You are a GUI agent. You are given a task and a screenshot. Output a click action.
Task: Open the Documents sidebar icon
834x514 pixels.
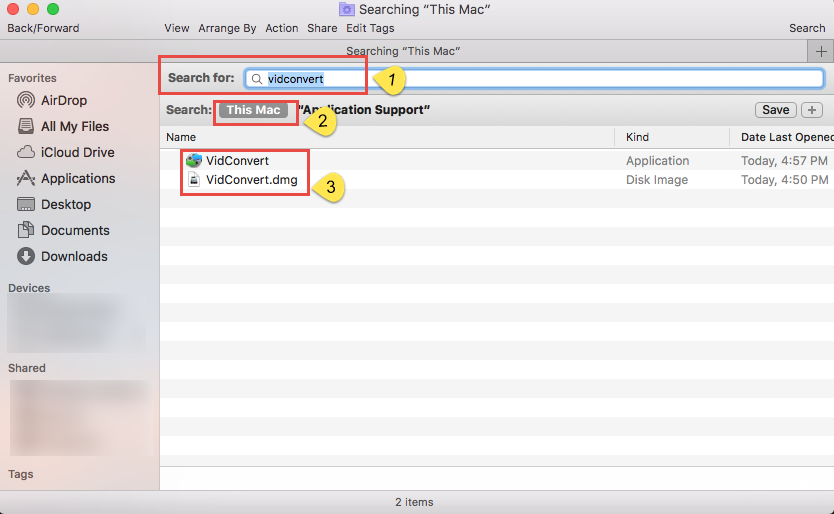(x=26, y=230)
